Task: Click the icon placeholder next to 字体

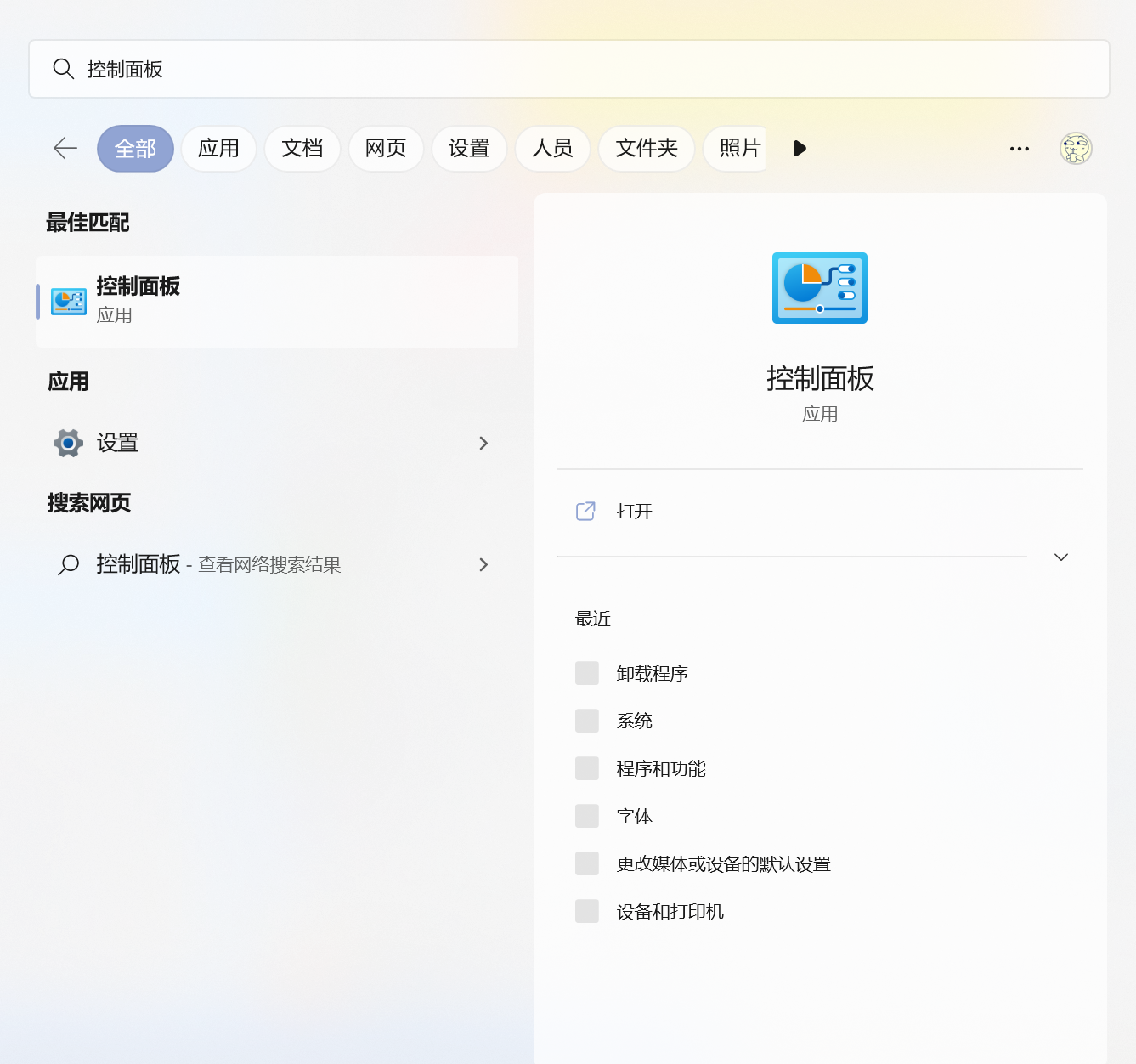Action: [x=587, y=816]
